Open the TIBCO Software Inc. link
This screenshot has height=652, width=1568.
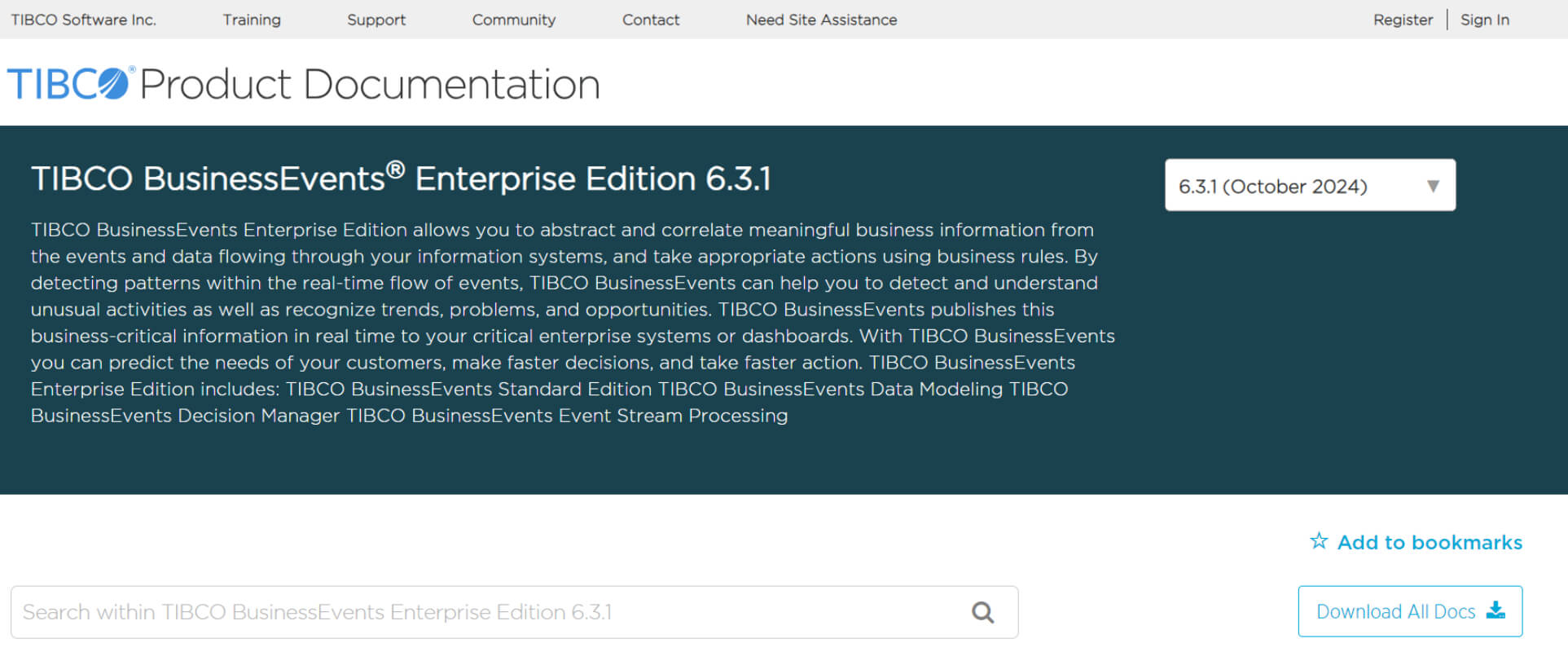click(84, 20)
